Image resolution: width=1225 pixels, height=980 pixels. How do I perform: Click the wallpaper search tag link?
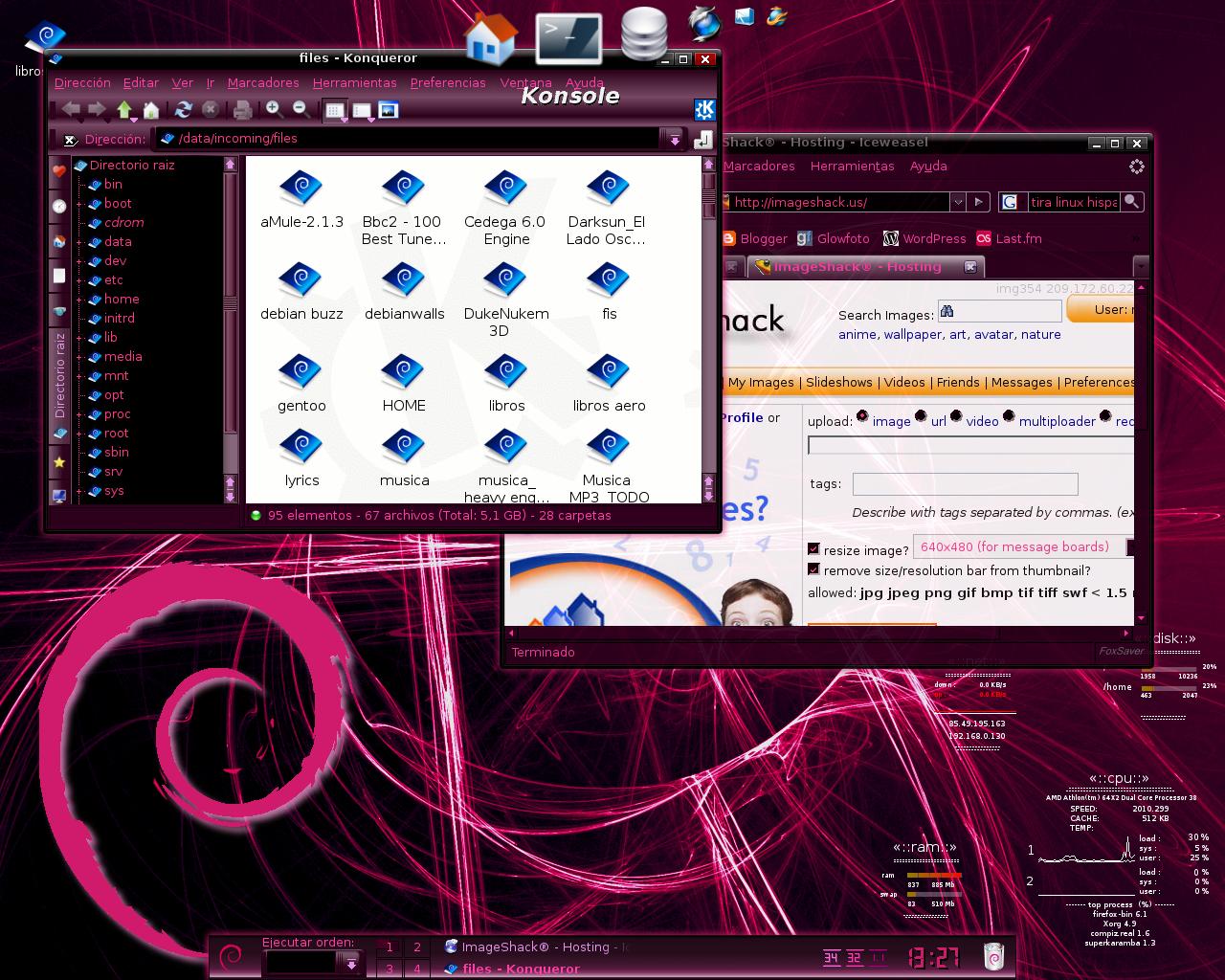pyautogui.click(x=912, y=334)
